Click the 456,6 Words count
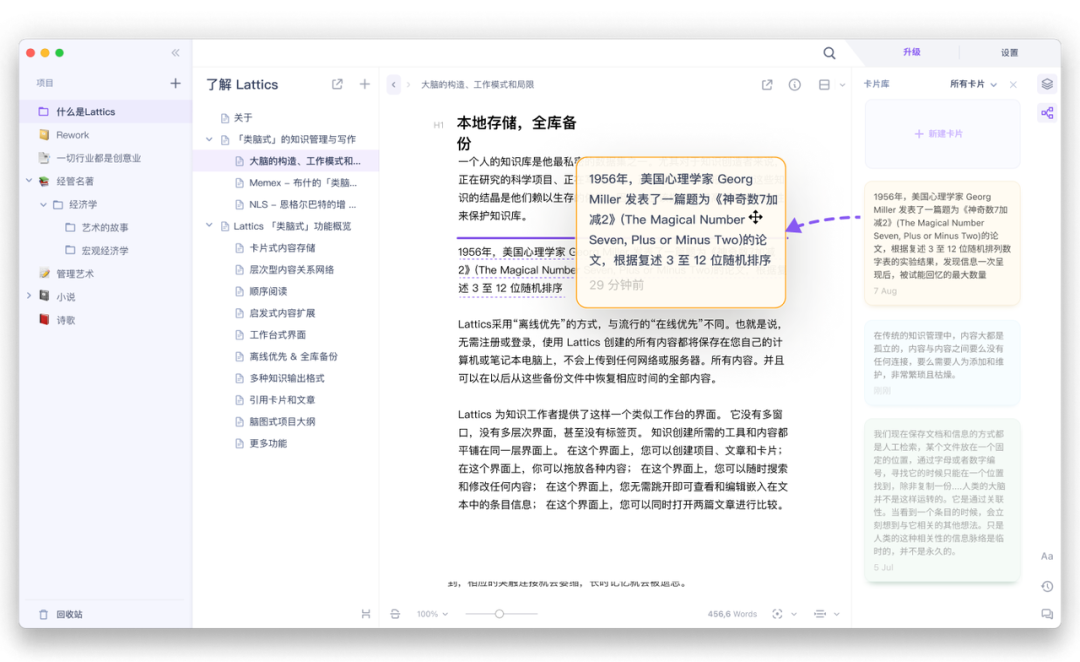 tap(732, 614)
